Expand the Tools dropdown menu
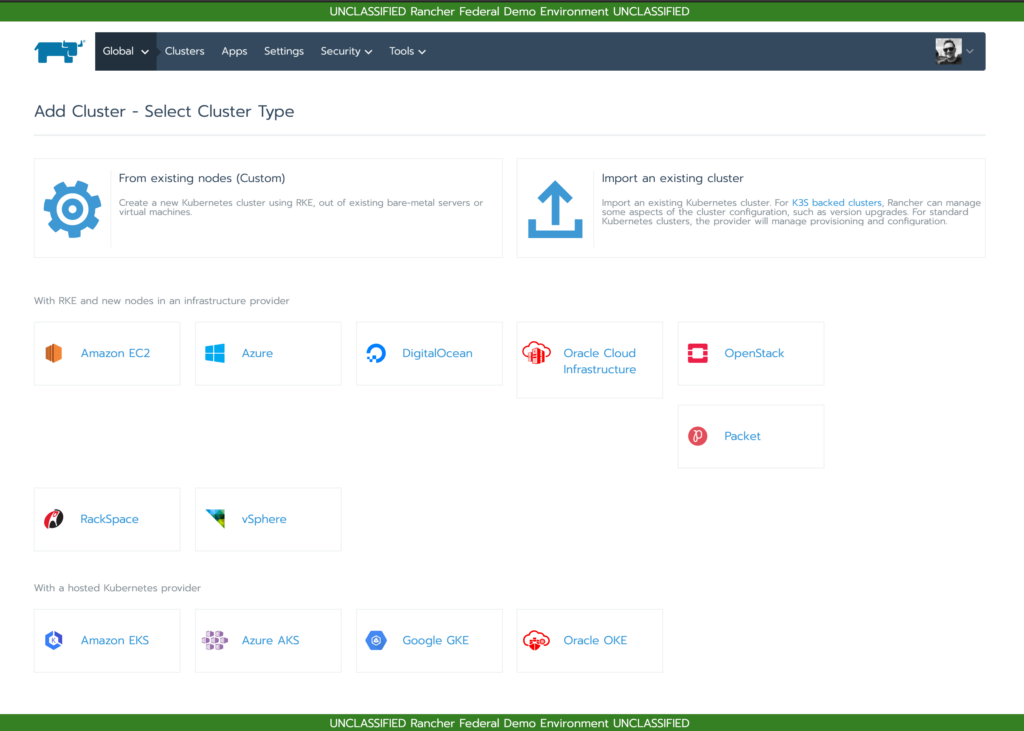The height and width of the screenshot is (731, 1024). 408,51
